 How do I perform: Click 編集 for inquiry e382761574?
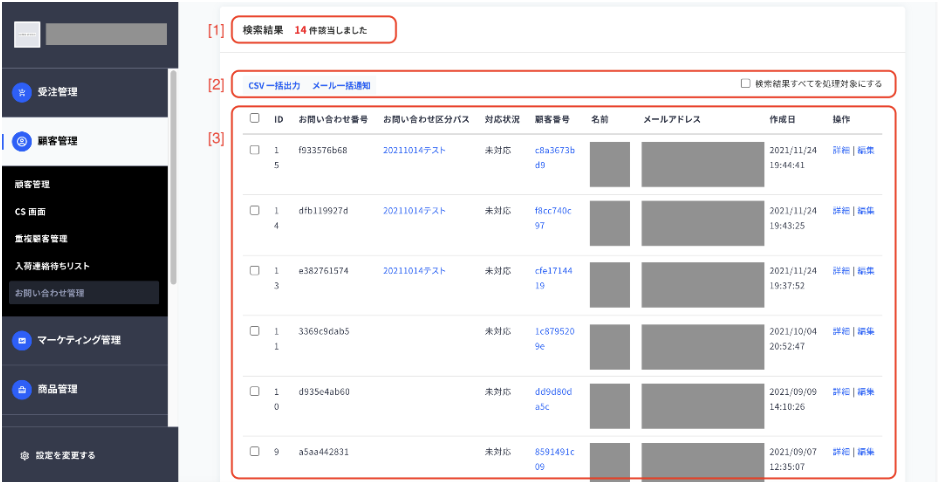click(866, 271)
